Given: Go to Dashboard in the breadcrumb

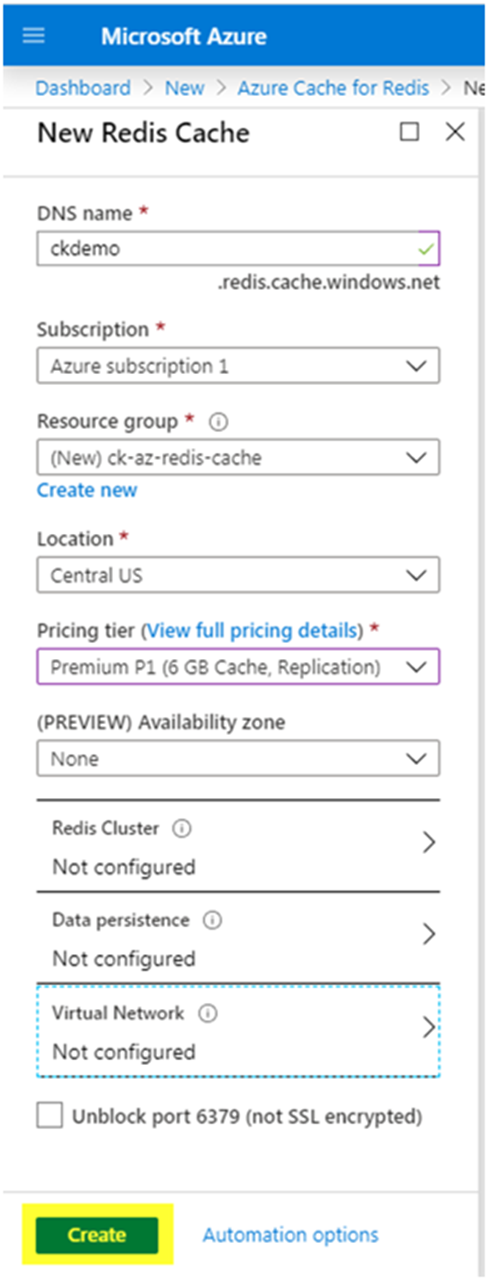Looking at the screenshot, I should click(82, 87).
